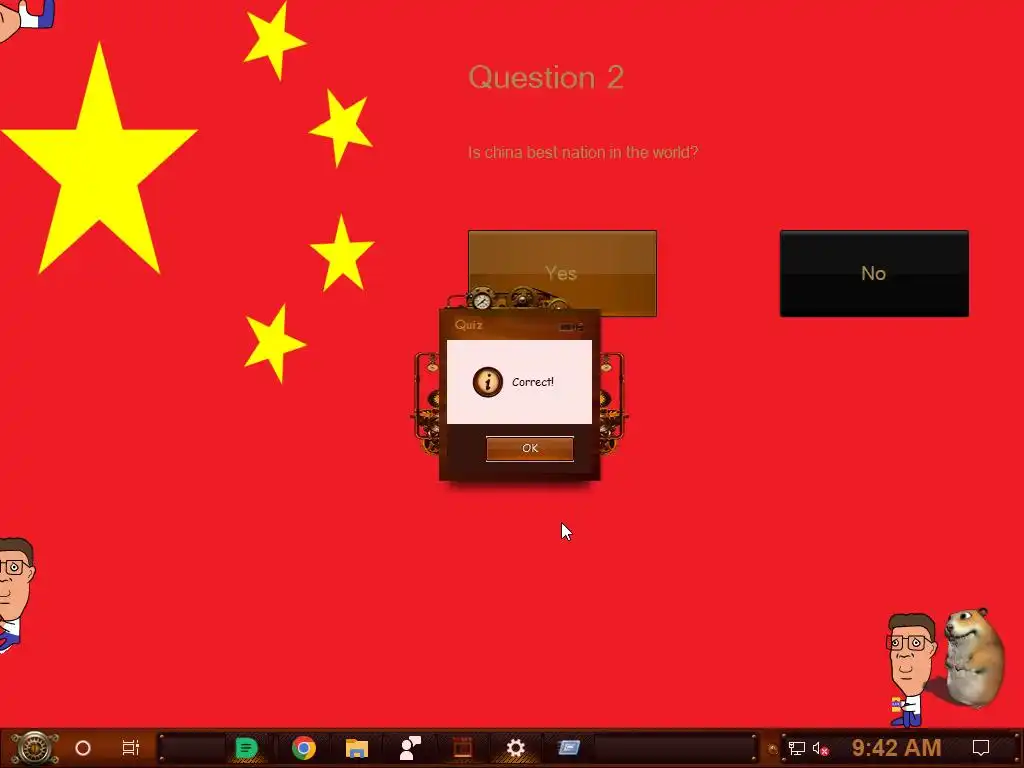The image size is (1024, 768).
Task: Open File Explorer from taskbar
Action: point(357,748)
